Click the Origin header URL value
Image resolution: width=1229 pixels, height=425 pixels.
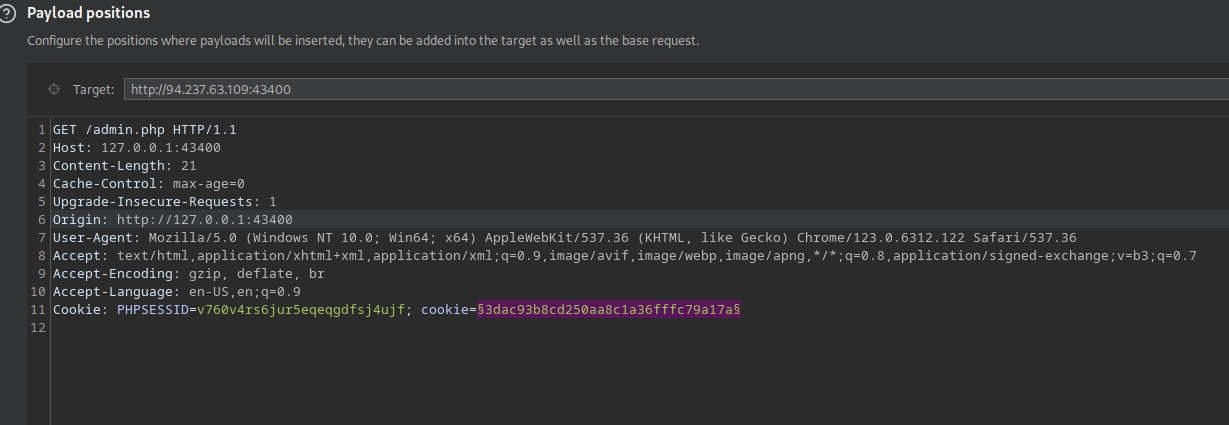(204, 220)
